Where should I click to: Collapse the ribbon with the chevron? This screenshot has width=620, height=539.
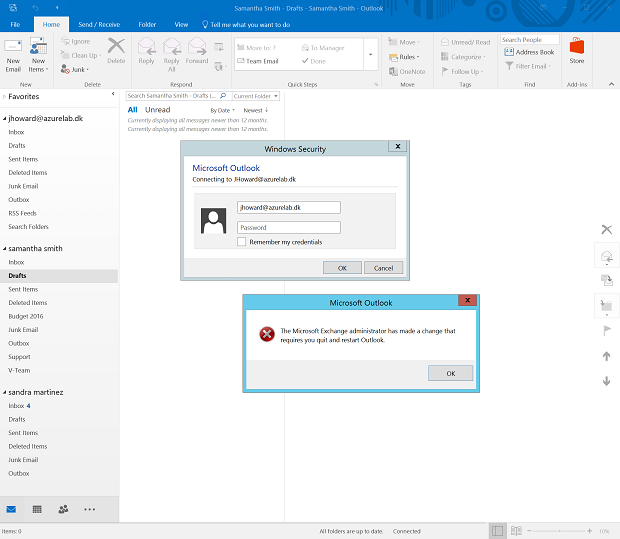[x=611, y=84]
